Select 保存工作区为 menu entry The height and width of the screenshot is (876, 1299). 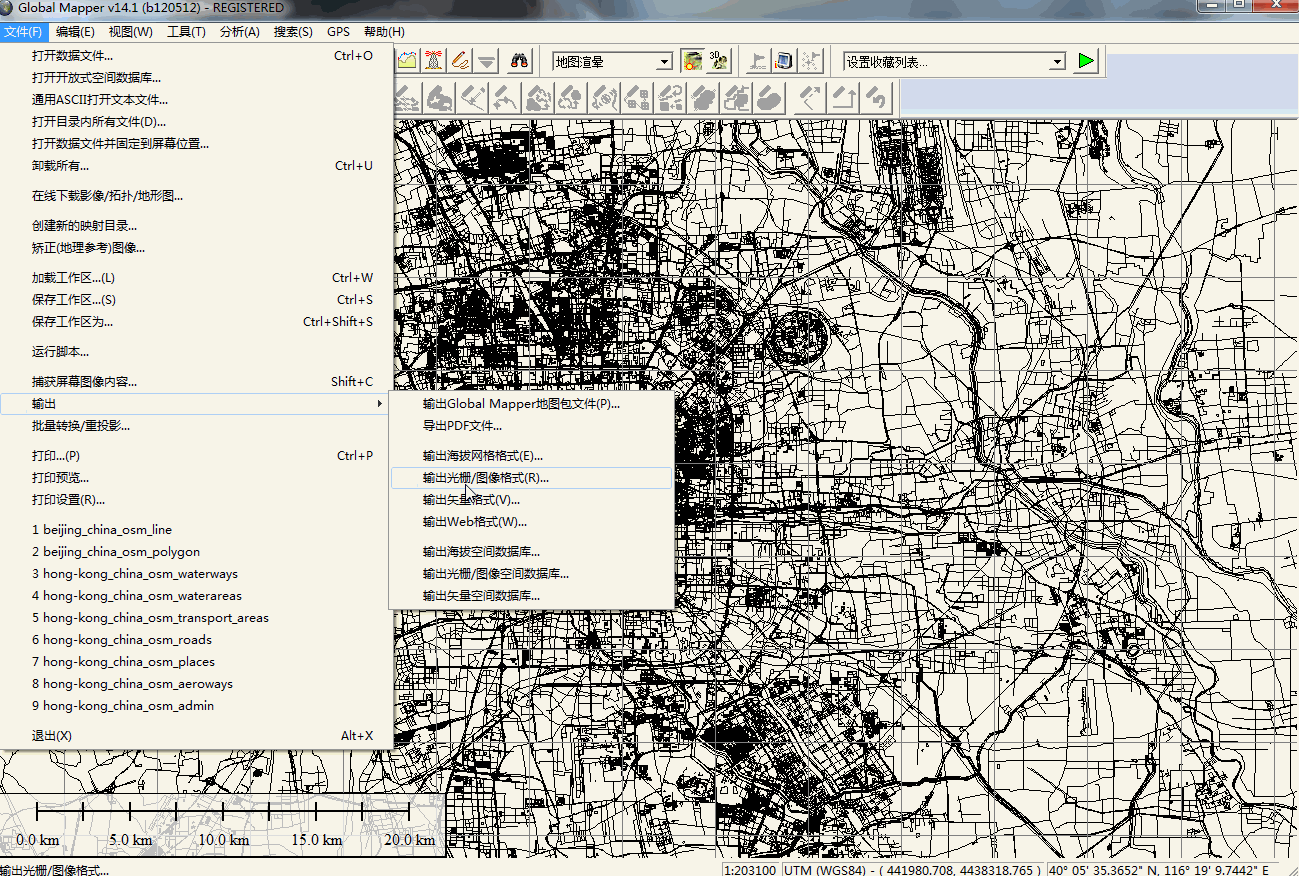72,322
